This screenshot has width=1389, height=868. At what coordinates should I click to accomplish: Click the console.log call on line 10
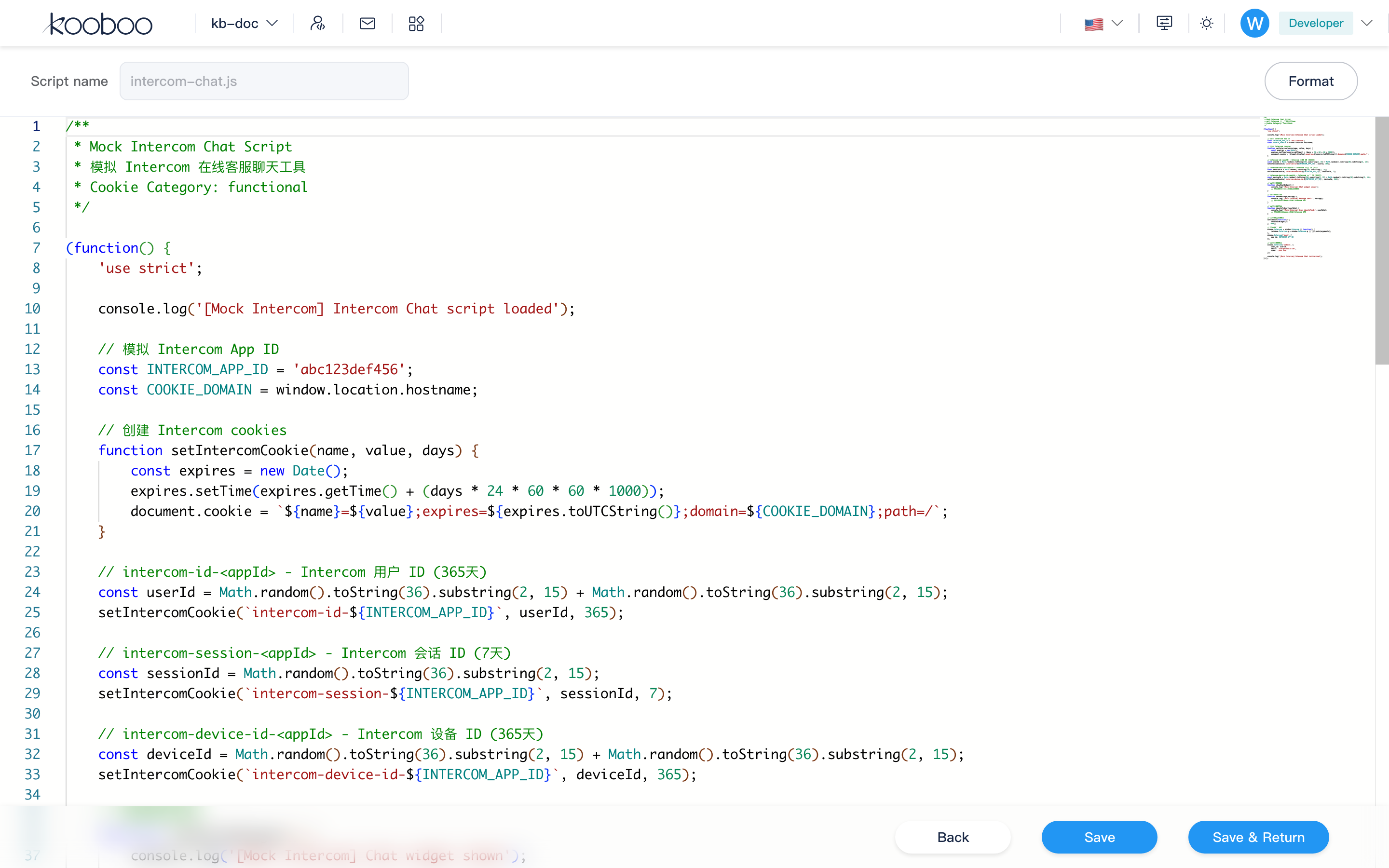pyautogui.click(x=336, y=309)
